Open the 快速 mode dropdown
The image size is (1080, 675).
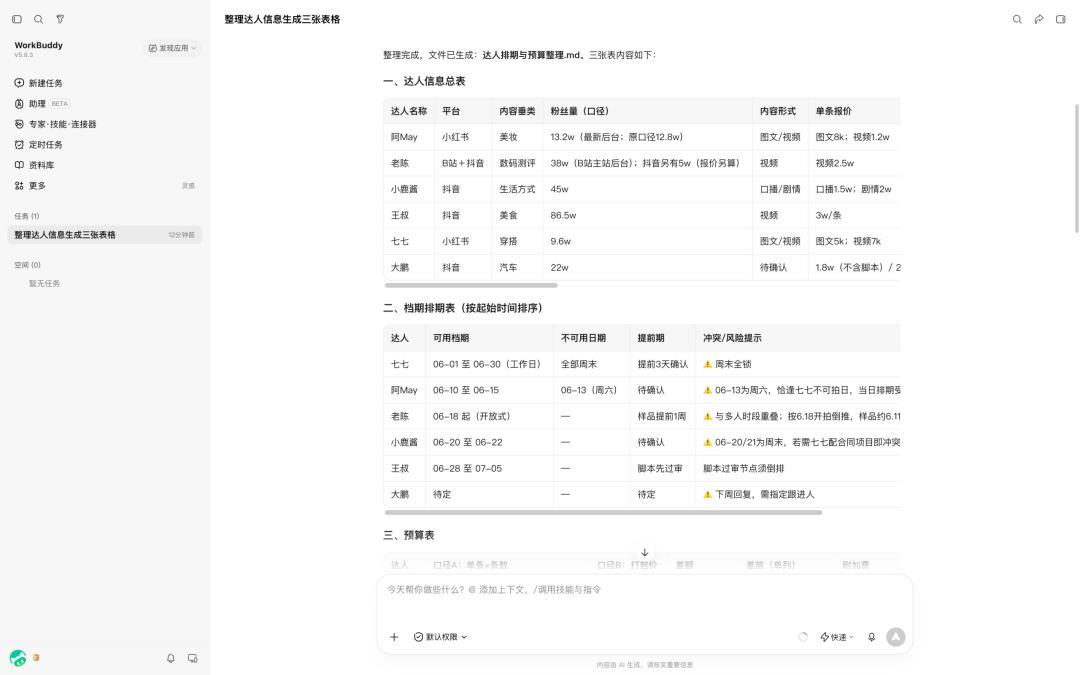837,637
